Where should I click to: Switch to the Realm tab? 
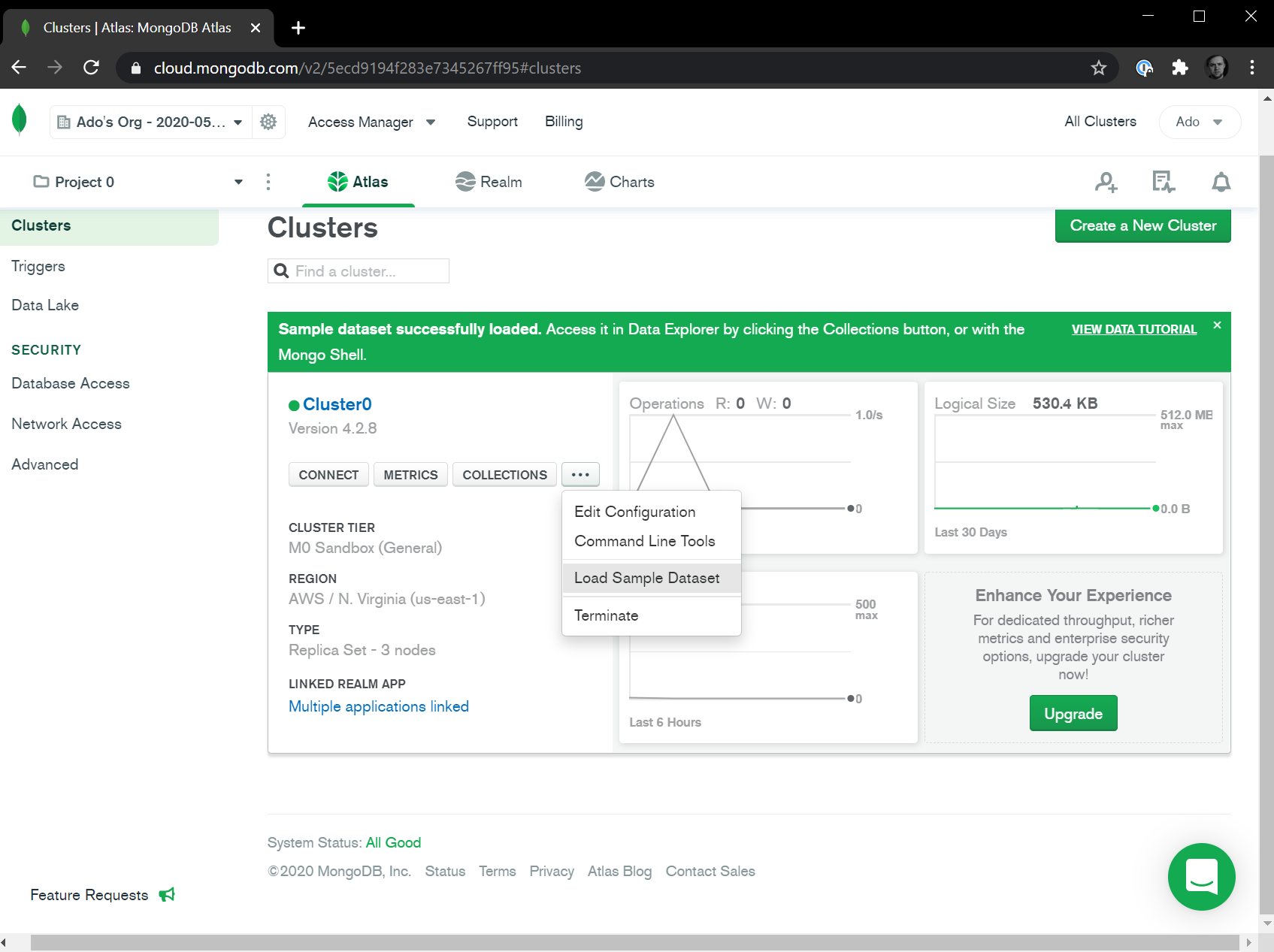tap(489, 182)
